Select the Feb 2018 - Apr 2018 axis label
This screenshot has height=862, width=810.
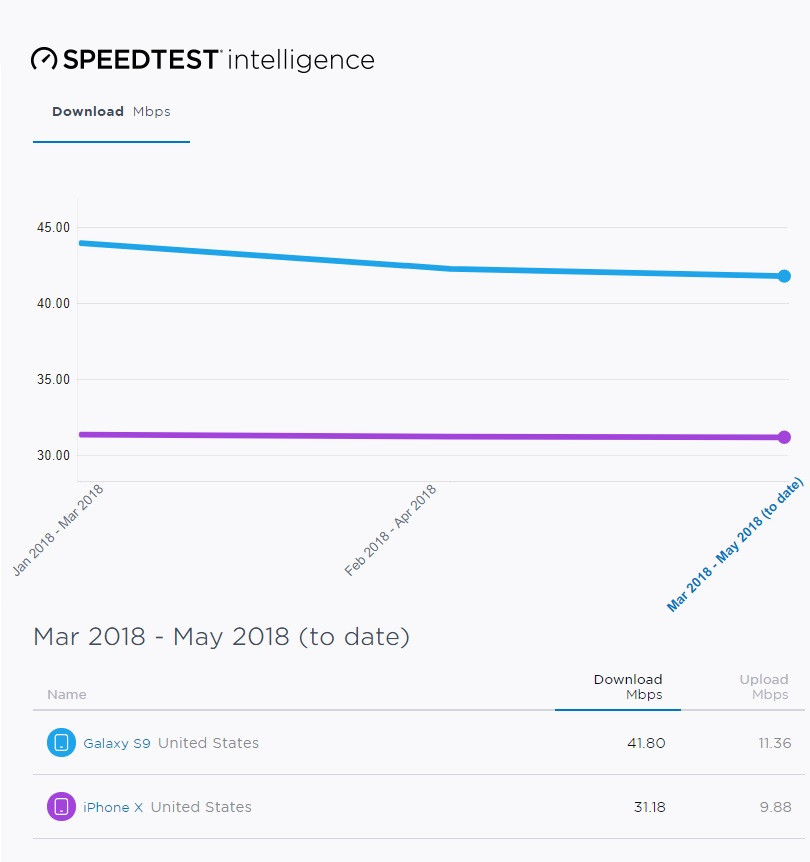390,530
